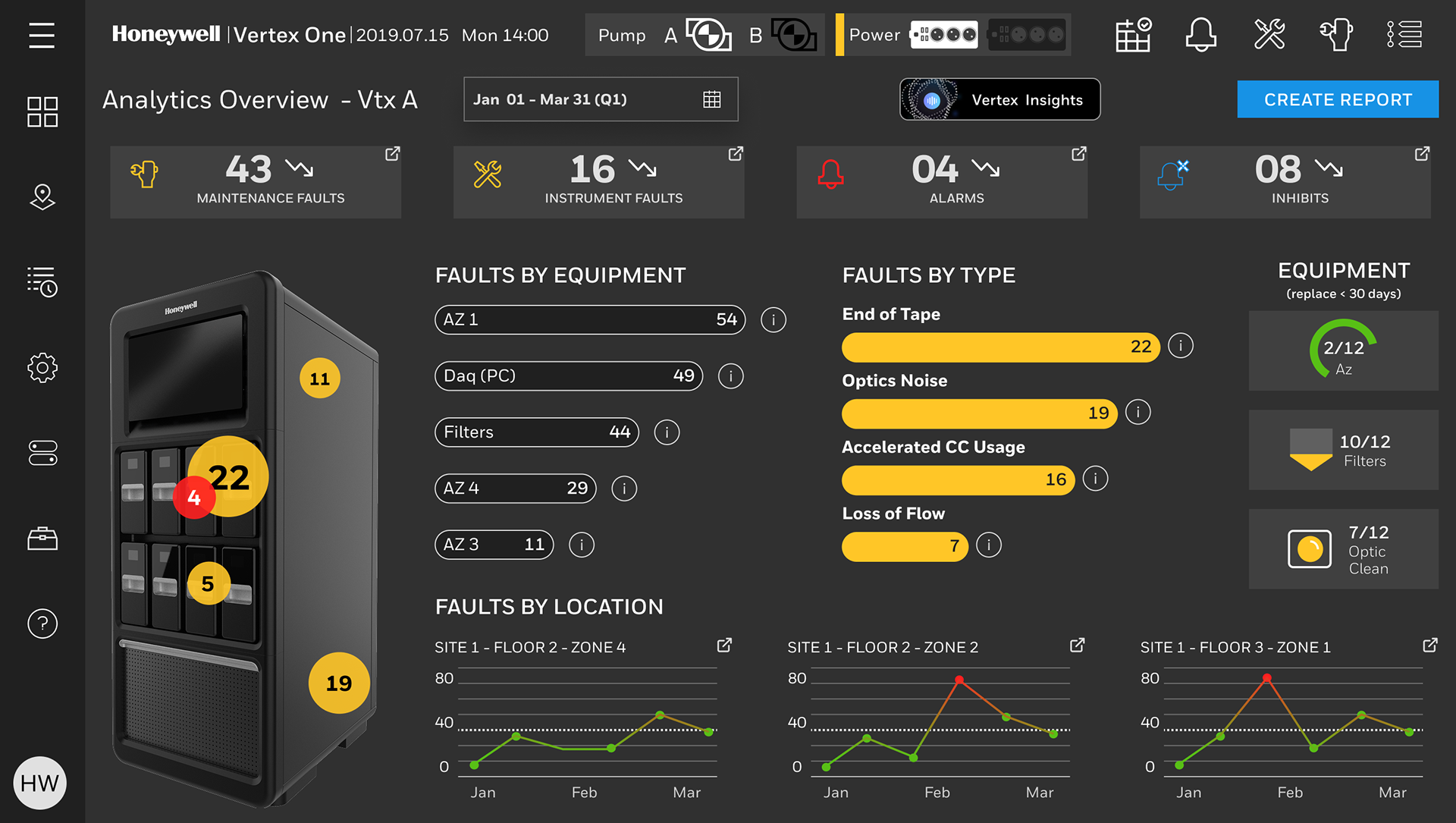
Task: Open Vertex Insights
Action: tap(999, 99)
